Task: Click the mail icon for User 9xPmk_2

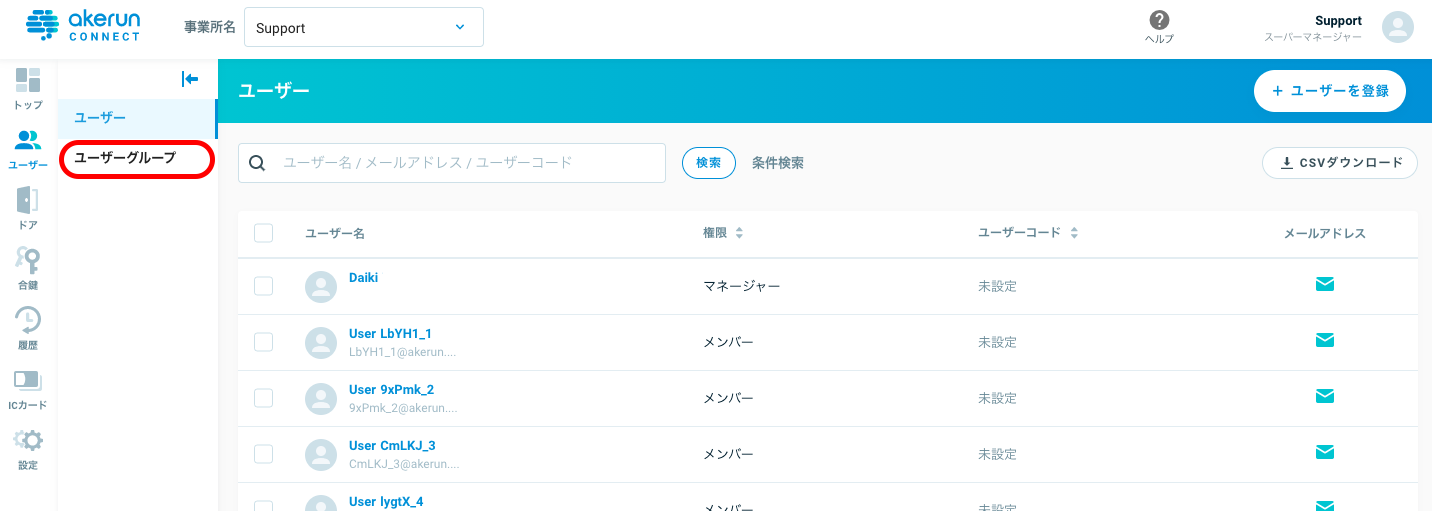Action: click(1325, 396)
